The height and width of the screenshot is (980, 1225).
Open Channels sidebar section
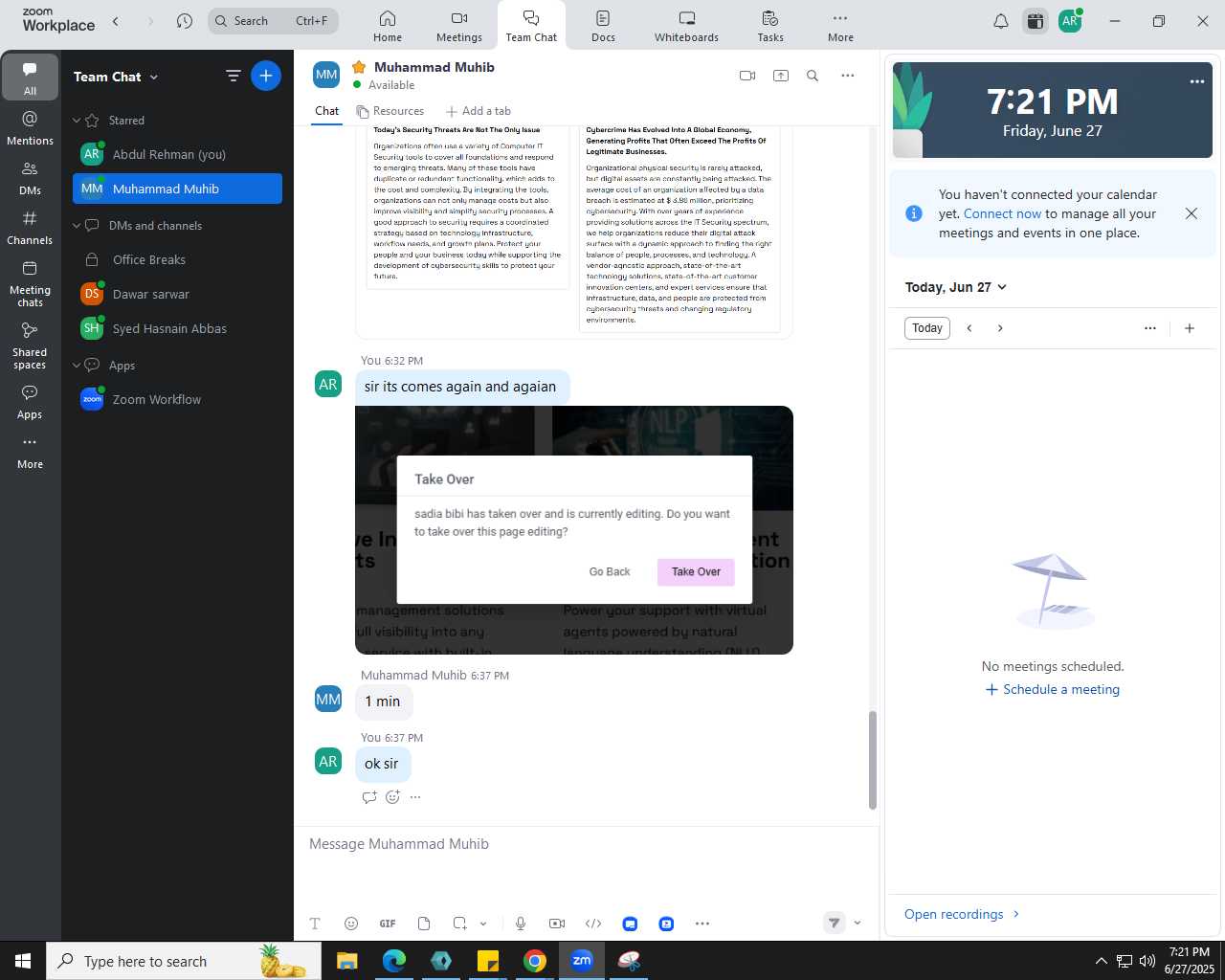point(30,227)
